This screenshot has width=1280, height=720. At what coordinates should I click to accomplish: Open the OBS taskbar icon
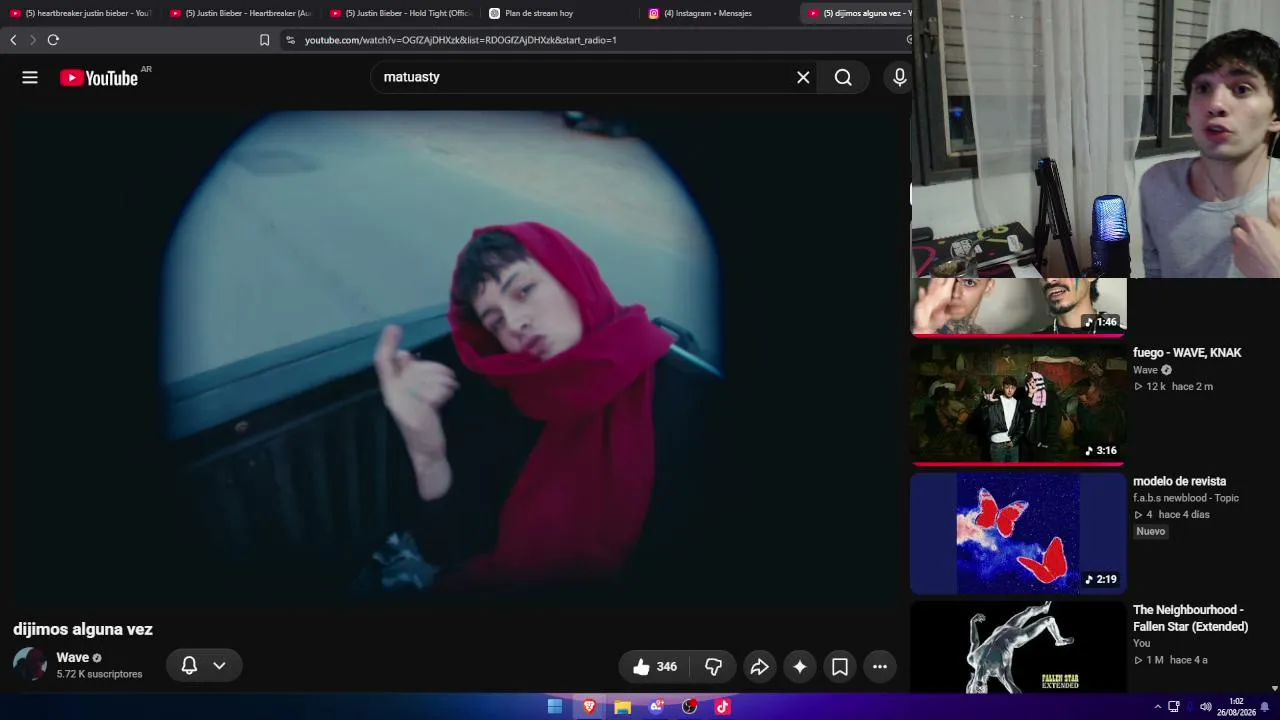click(689, 707)
